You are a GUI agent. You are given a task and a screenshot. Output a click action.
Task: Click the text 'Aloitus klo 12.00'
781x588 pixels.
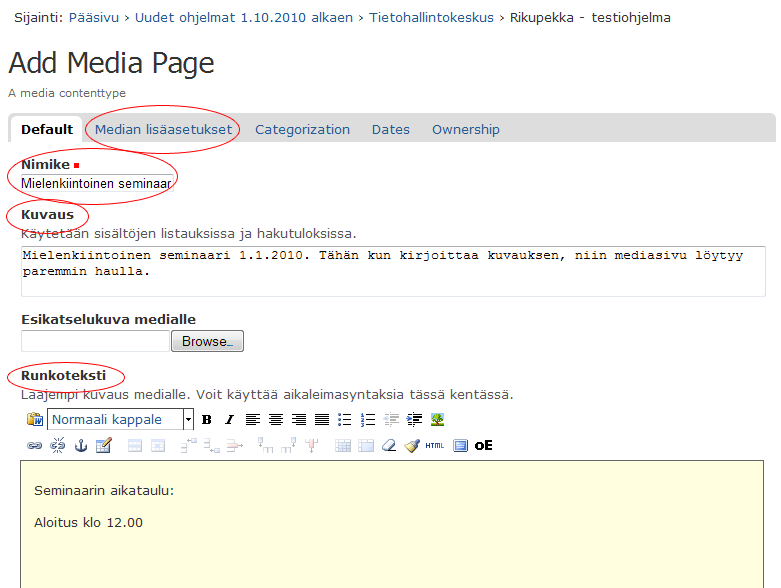pyautogui.click(x=88, y=522)
